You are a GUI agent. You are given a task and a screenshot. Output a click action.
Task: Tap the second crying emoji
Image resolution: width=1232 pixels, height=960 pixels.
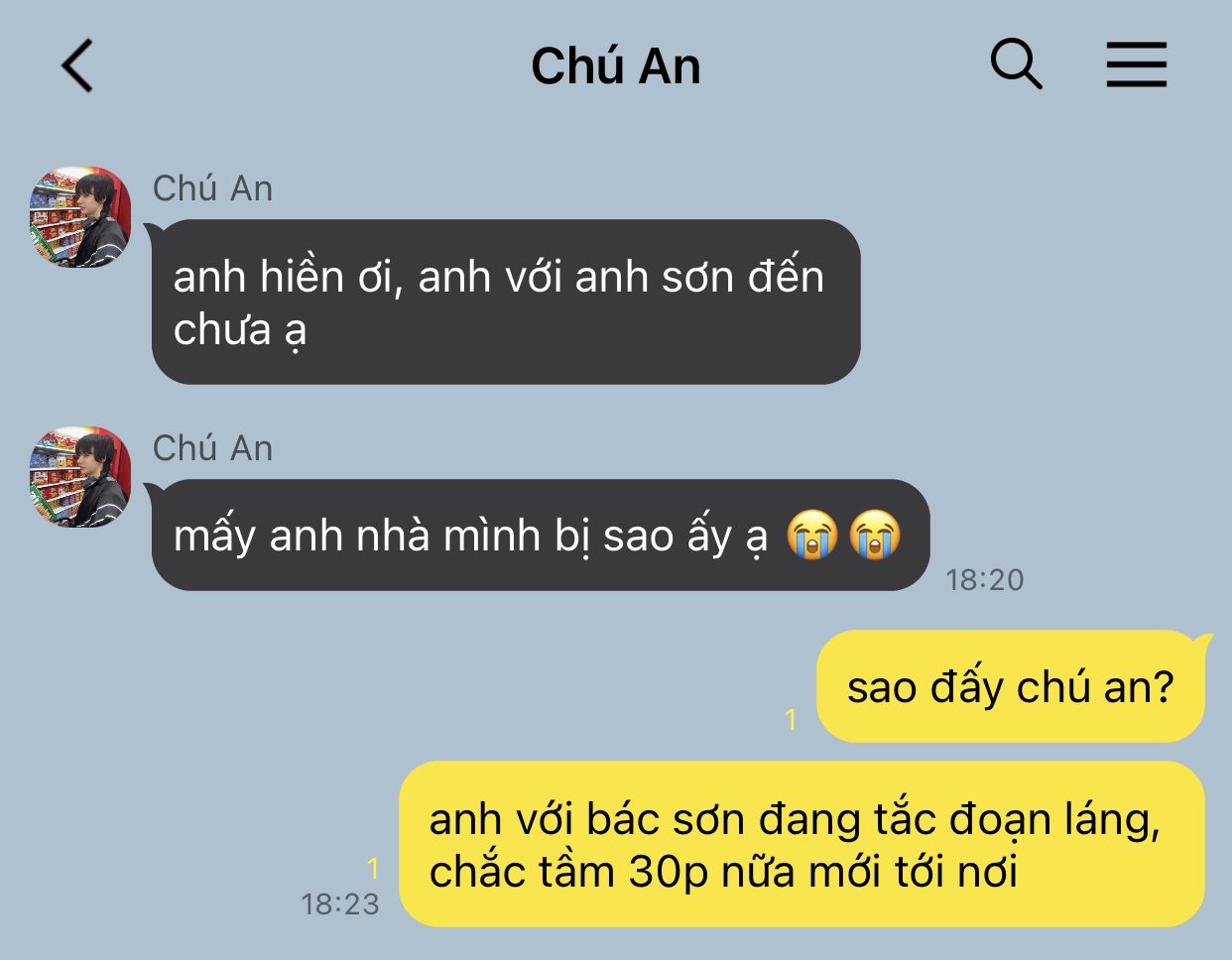[875, 536]
